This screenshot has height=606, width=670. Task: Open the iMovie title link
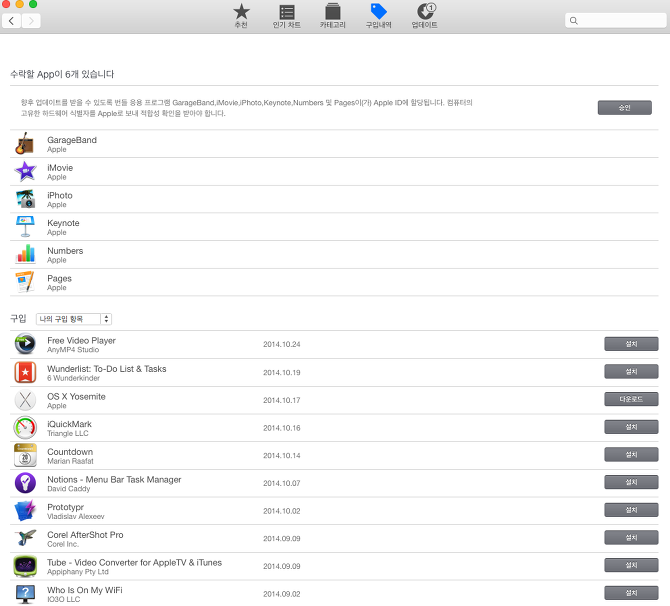(60, 168)
